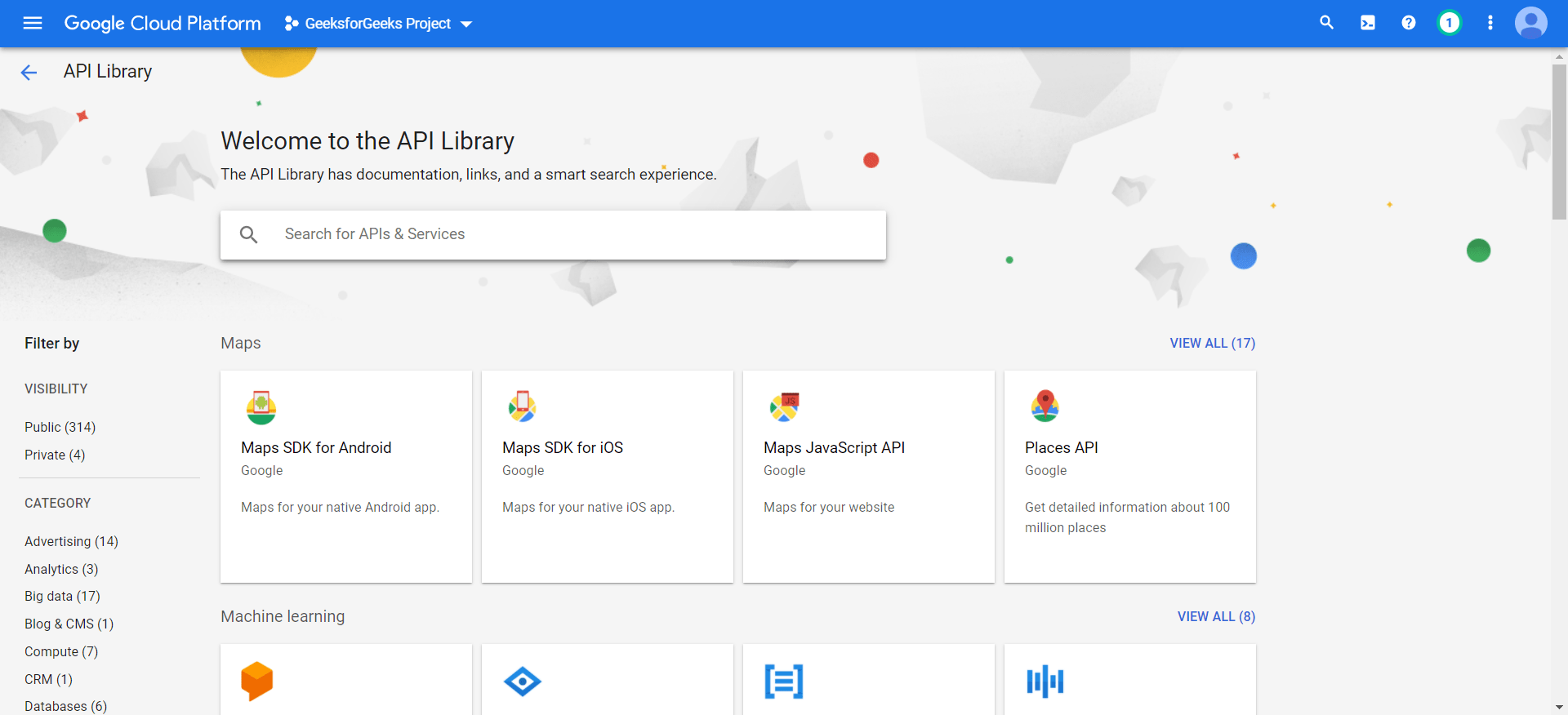This screenshot has height=715, width=1568.
Task: View all 8 Machine learning APIs
Action: (1216, 617)
